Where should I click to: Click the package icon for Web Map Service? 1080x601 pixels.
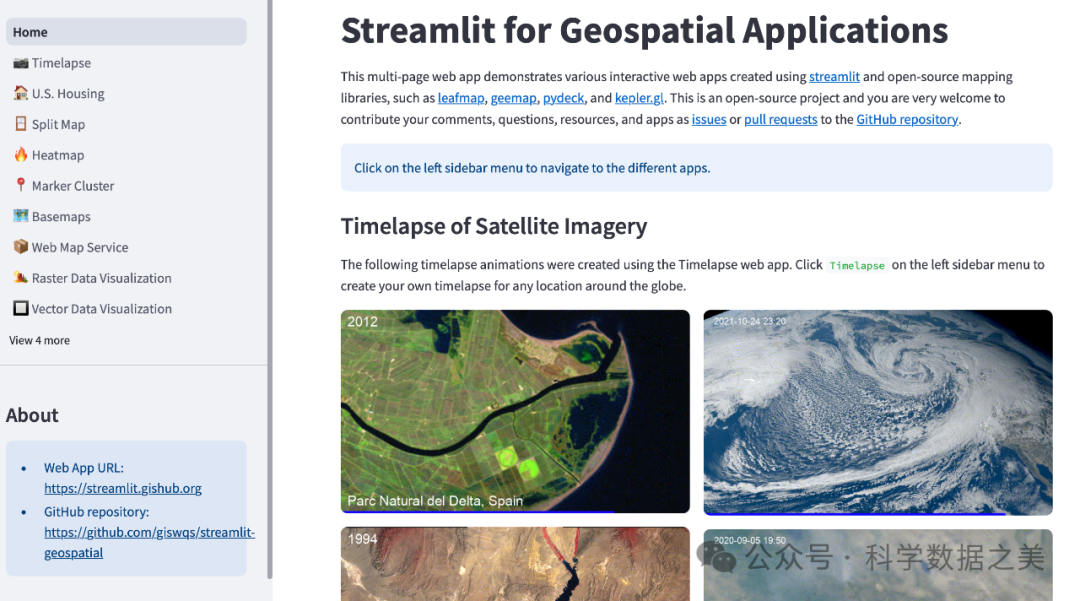[x=20, y=247]
